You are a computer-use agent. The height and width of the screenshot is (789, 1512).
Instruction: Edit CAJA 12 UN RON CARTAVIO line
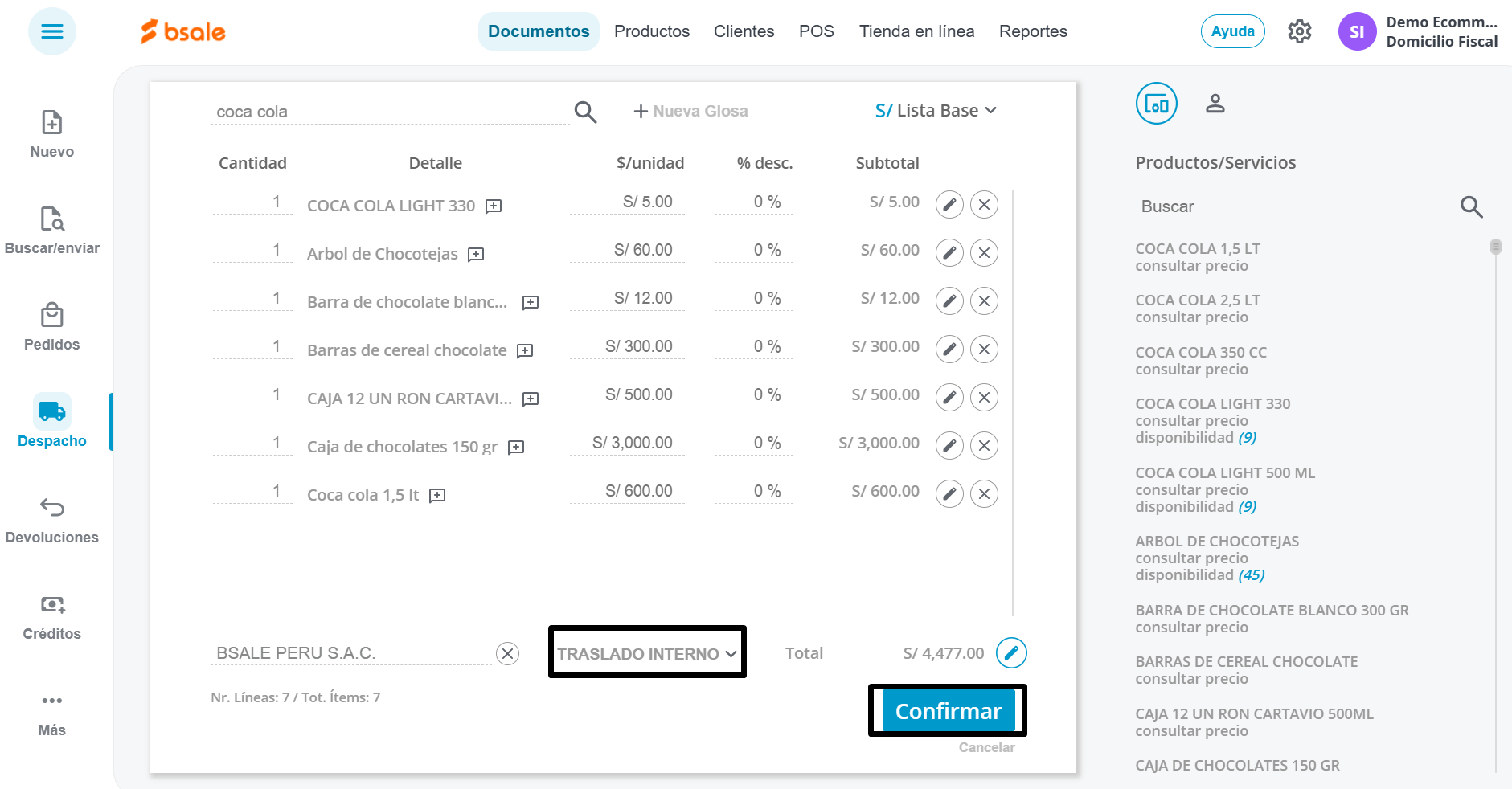(949, 397)
